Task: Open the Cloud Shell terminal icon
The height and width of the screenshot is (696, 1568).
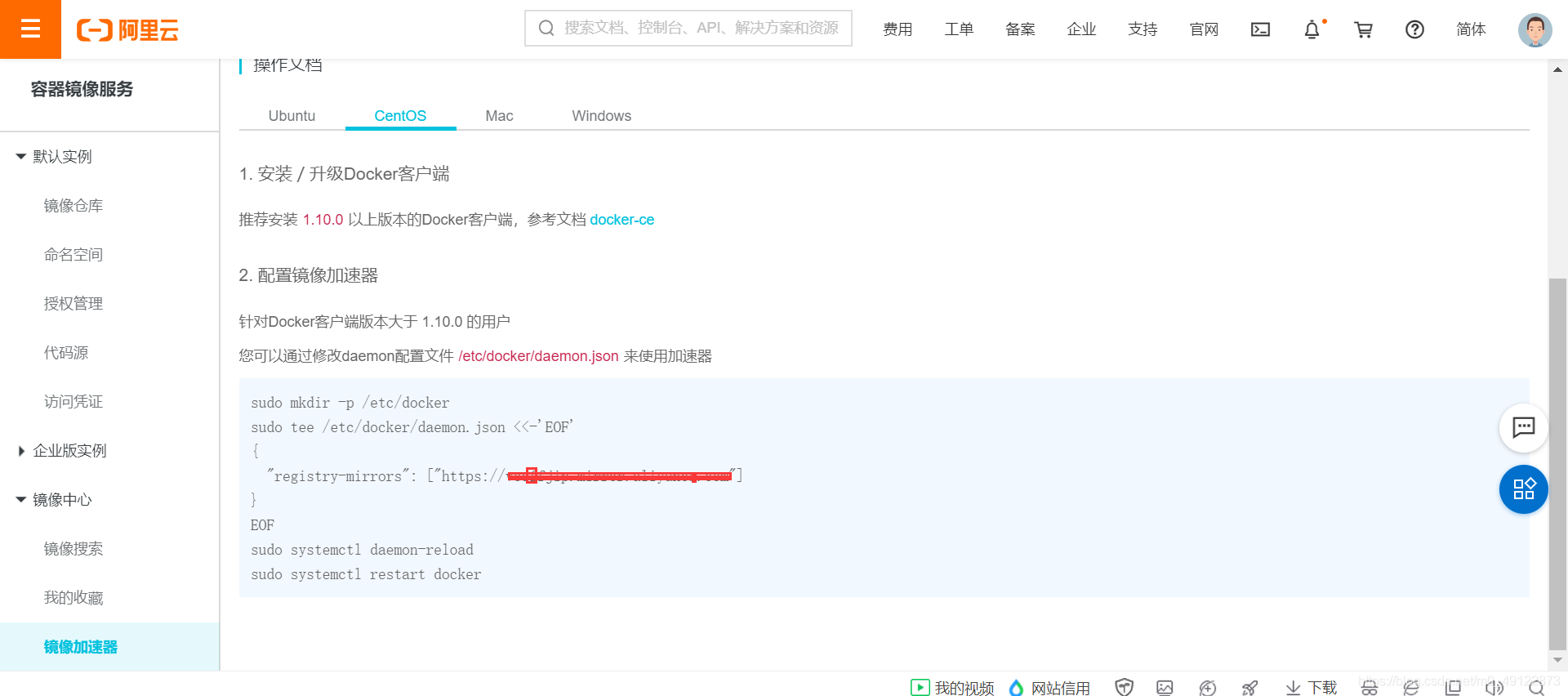Action: (x=1260, y=29)
